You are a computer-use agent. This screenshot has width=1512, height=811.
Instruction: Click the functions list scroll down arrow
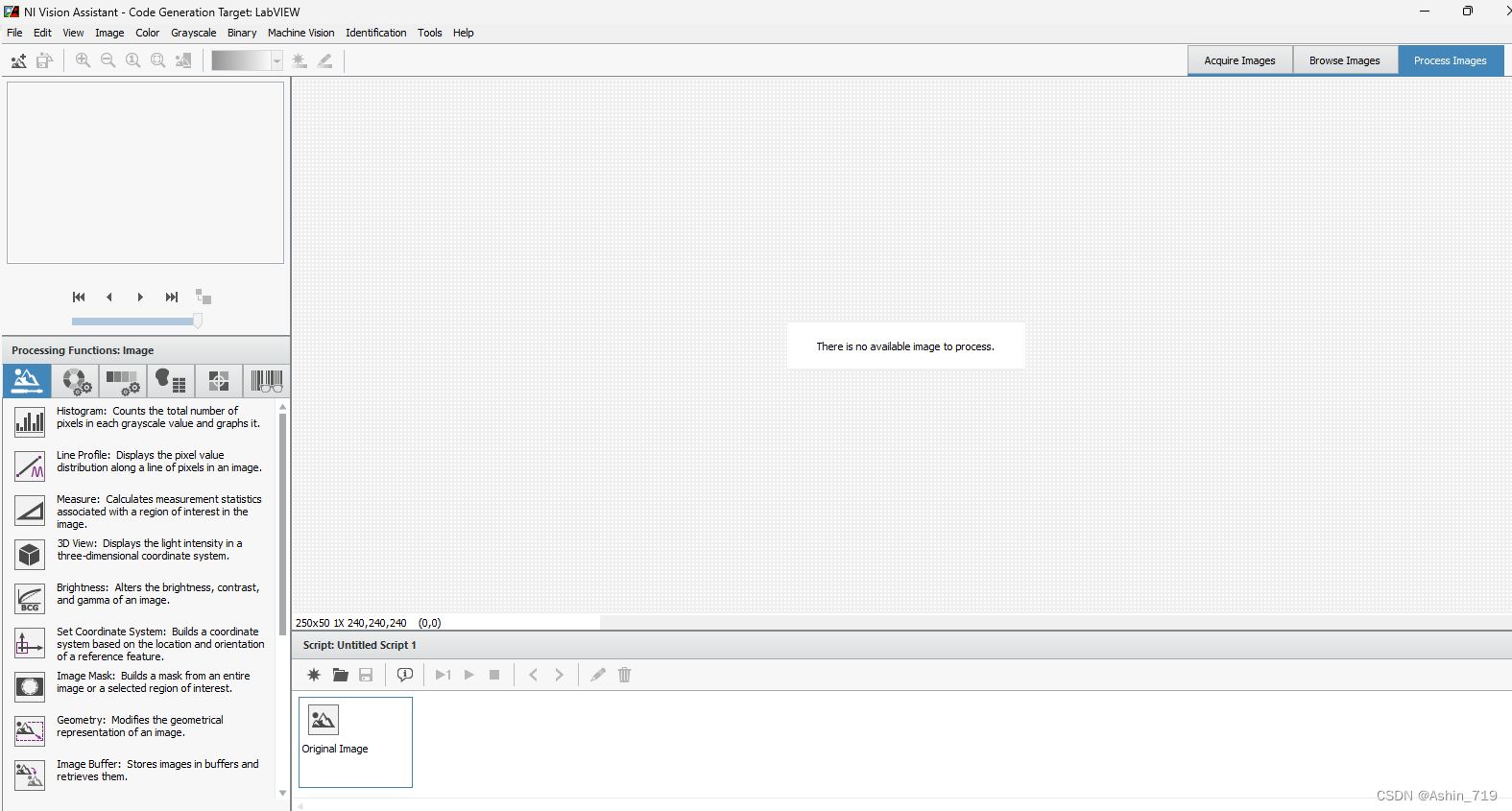coord(283,793)
